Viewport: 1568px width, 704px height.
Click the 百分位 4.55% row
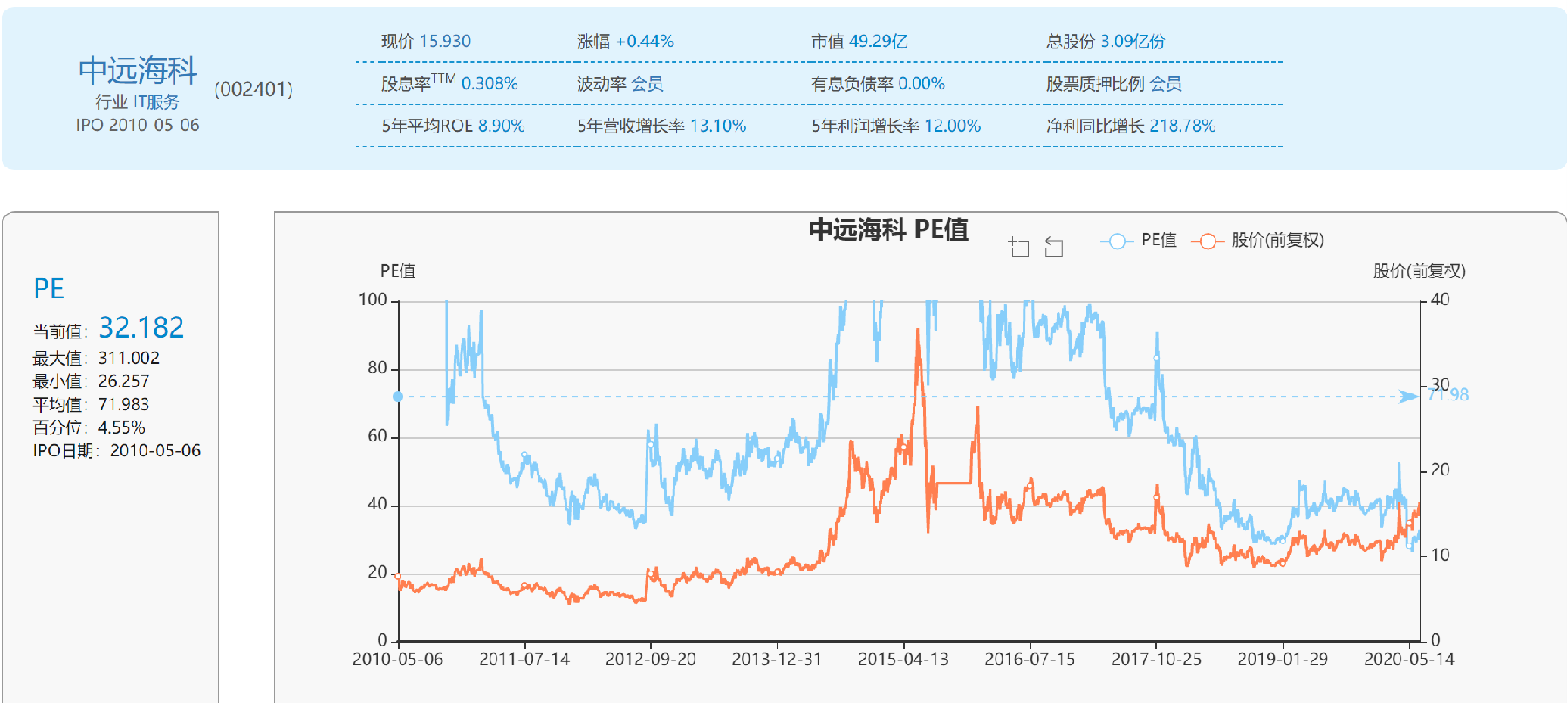click(x=89, y=427)
